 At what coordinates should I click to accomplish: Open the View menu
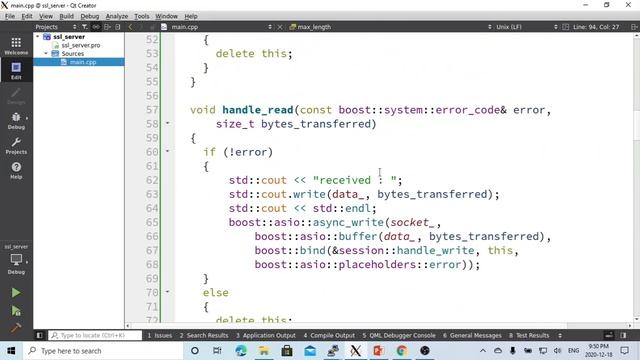point(46,16)
